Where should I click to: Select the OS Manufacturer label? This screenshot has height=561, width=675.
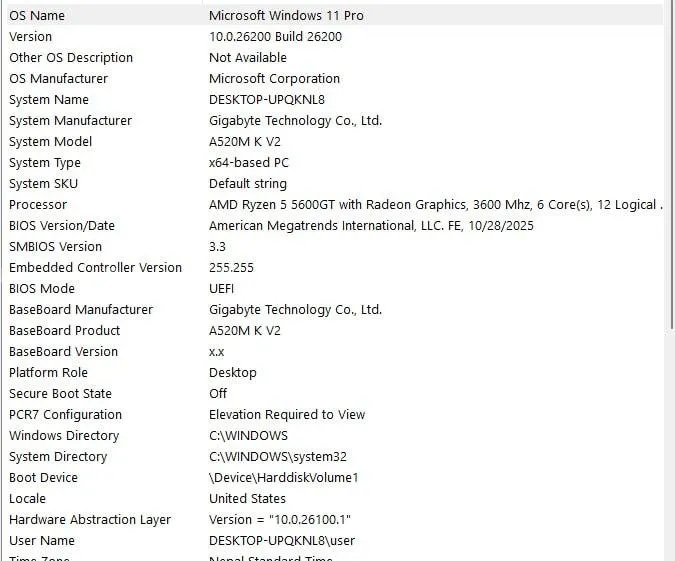point(59,79)
